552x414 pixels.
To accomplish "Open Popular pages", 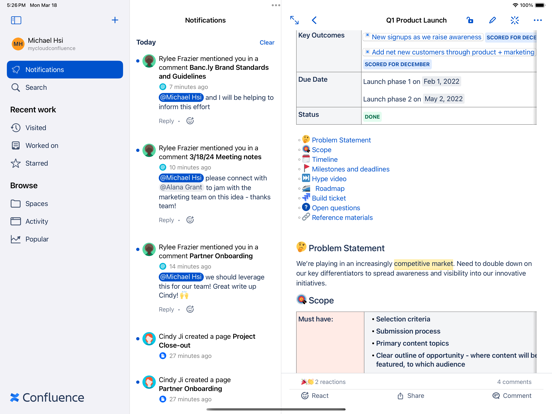I will point(30,239).
